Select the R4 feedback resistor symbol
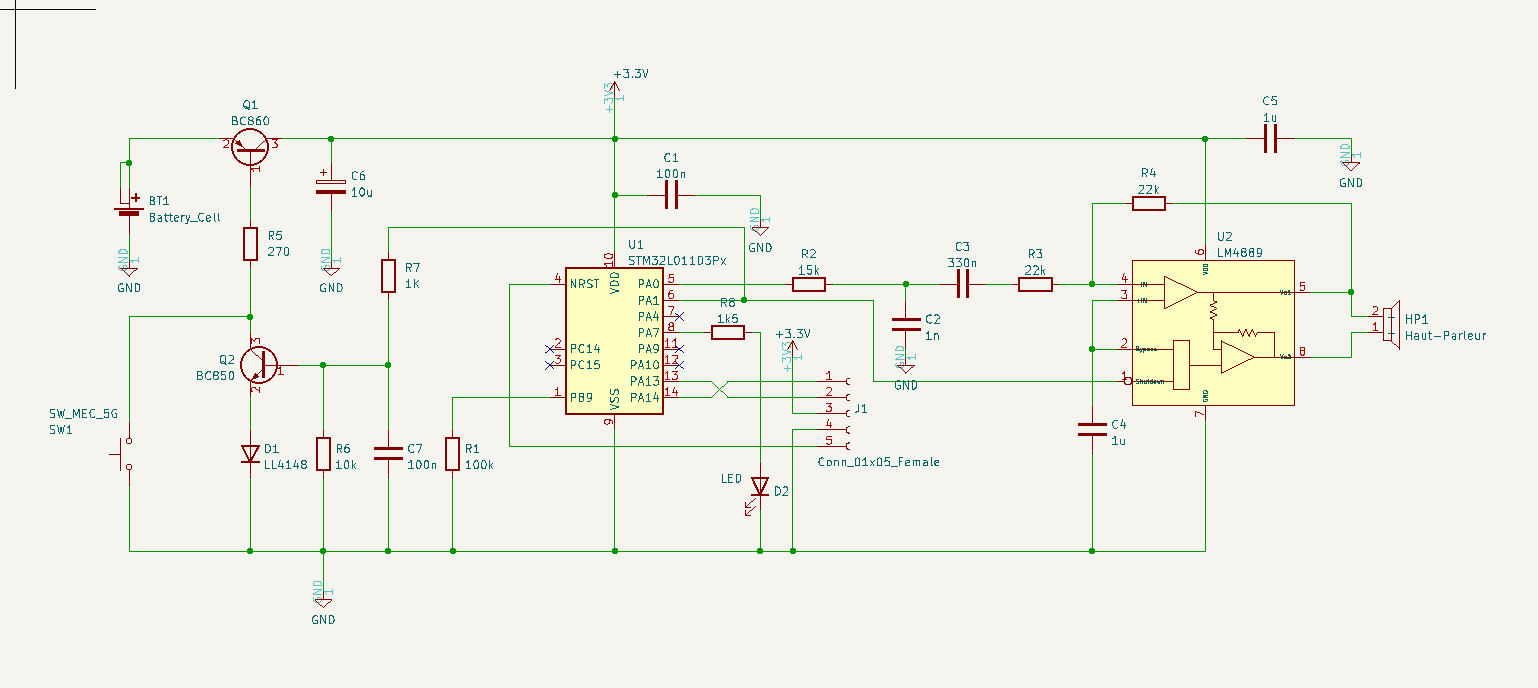The width and height of the screenshot is (1538, 688). tap(1149, 204)
